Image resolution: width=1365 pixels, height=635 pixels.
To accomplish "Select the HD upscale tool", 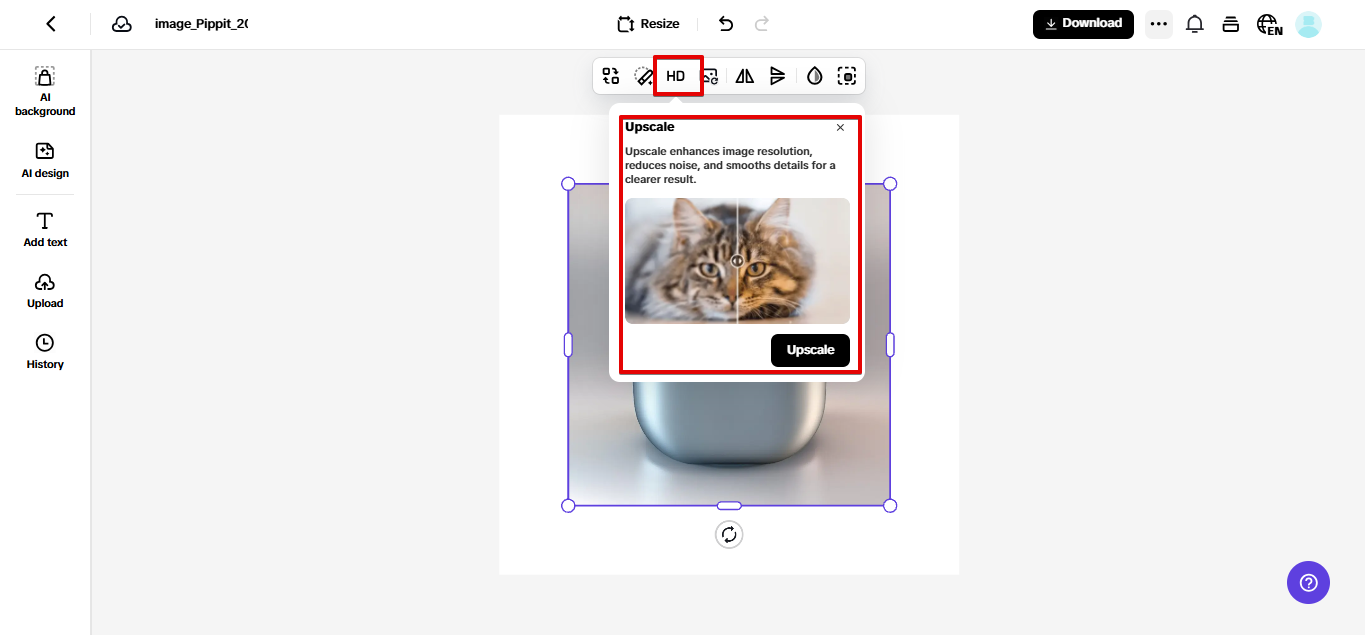I will pyautogui.click(x=677, y=75).
